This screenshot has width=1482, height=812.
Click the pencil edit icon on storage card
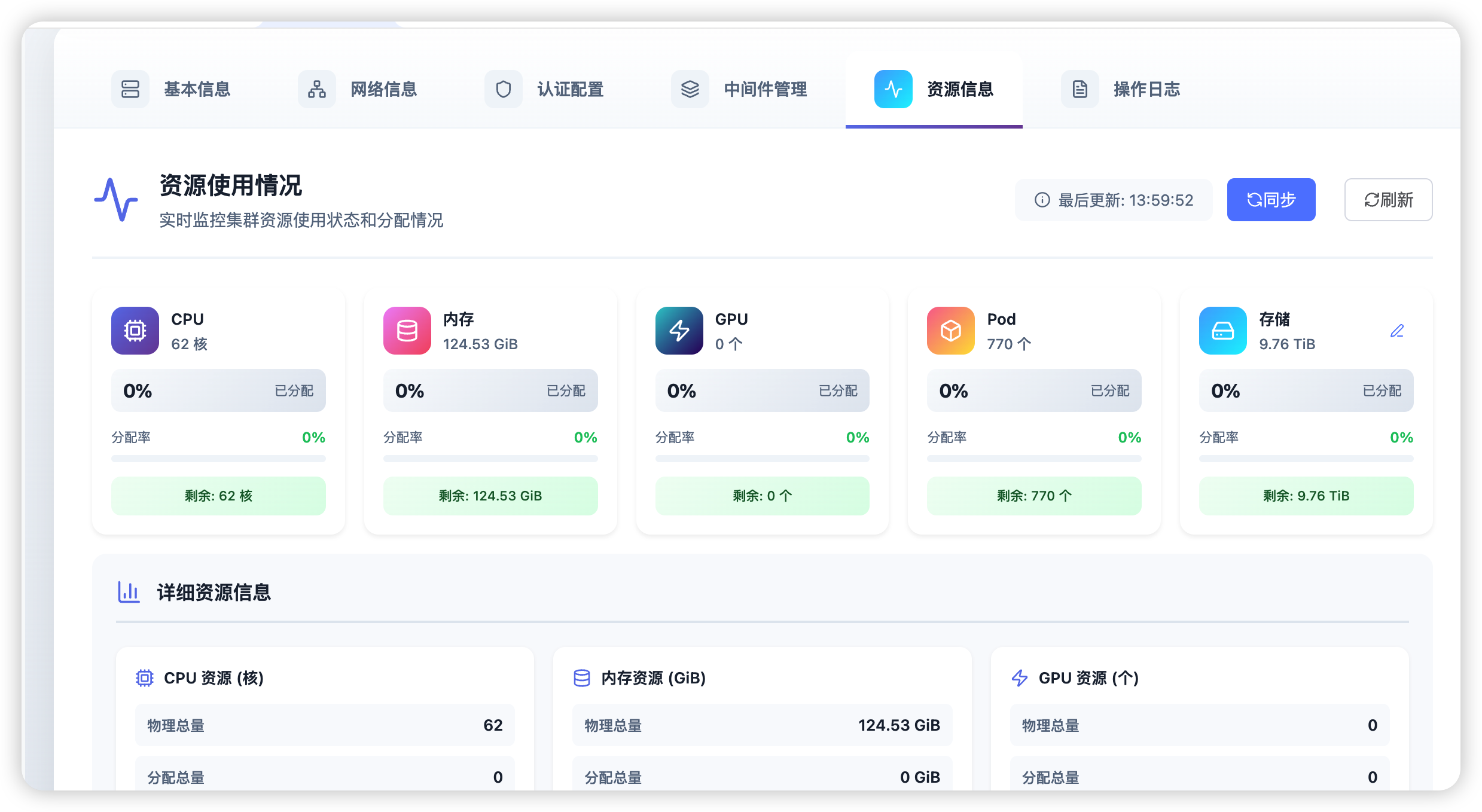click(x=1396, y=331)
